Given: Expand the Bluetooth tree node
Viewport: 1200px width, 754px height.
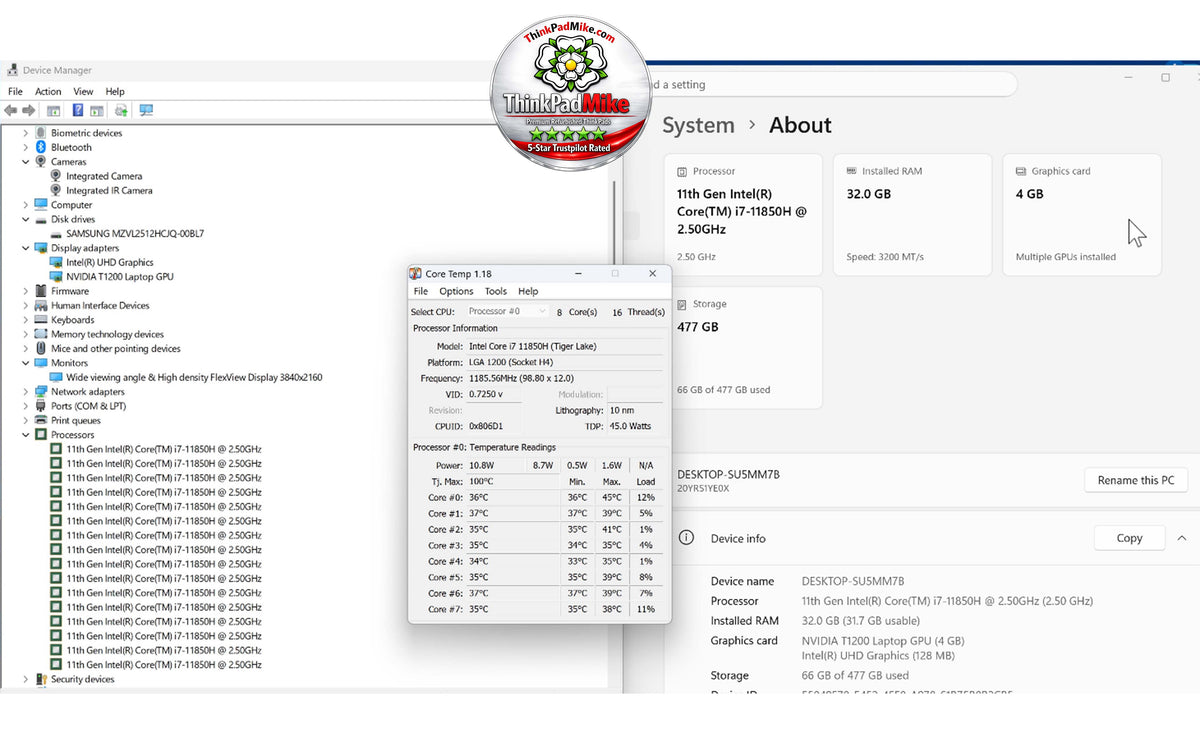Looking at the screenshot, I should 26,147.
